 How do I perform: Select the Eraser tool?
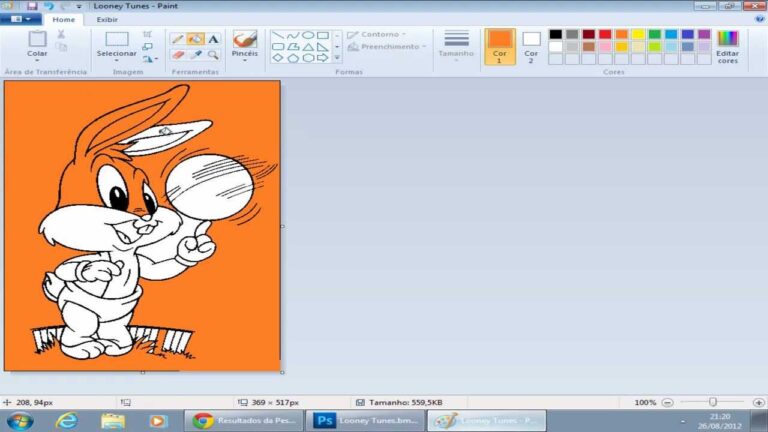click(x=178, y=55)
